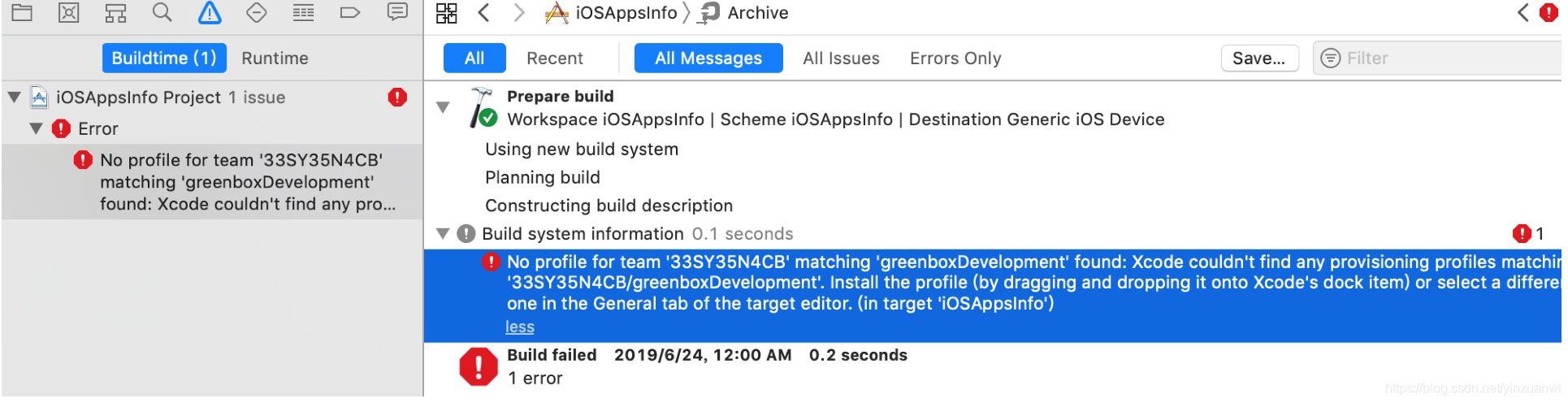Click the 'less' link to collapse message
The width and height of the screenshot is (1568, 403).
(x=520, y=327)
